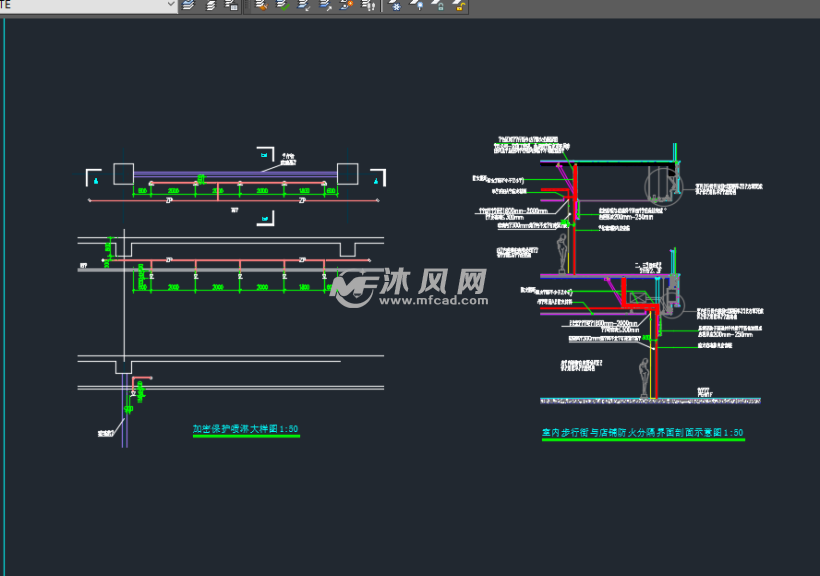Expand the layer list dropdown arrow
The image size is (820, 576).
tap(170, 5)
